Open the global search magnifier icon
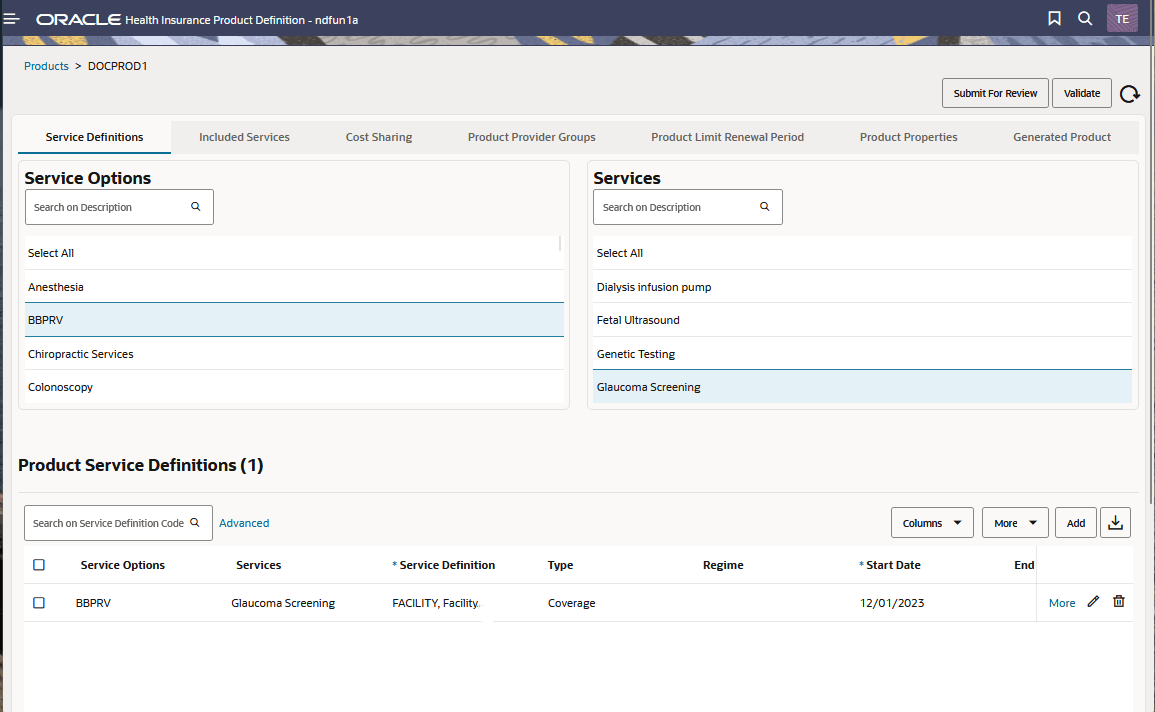 pyautogui.click(x=1085, y=18)
